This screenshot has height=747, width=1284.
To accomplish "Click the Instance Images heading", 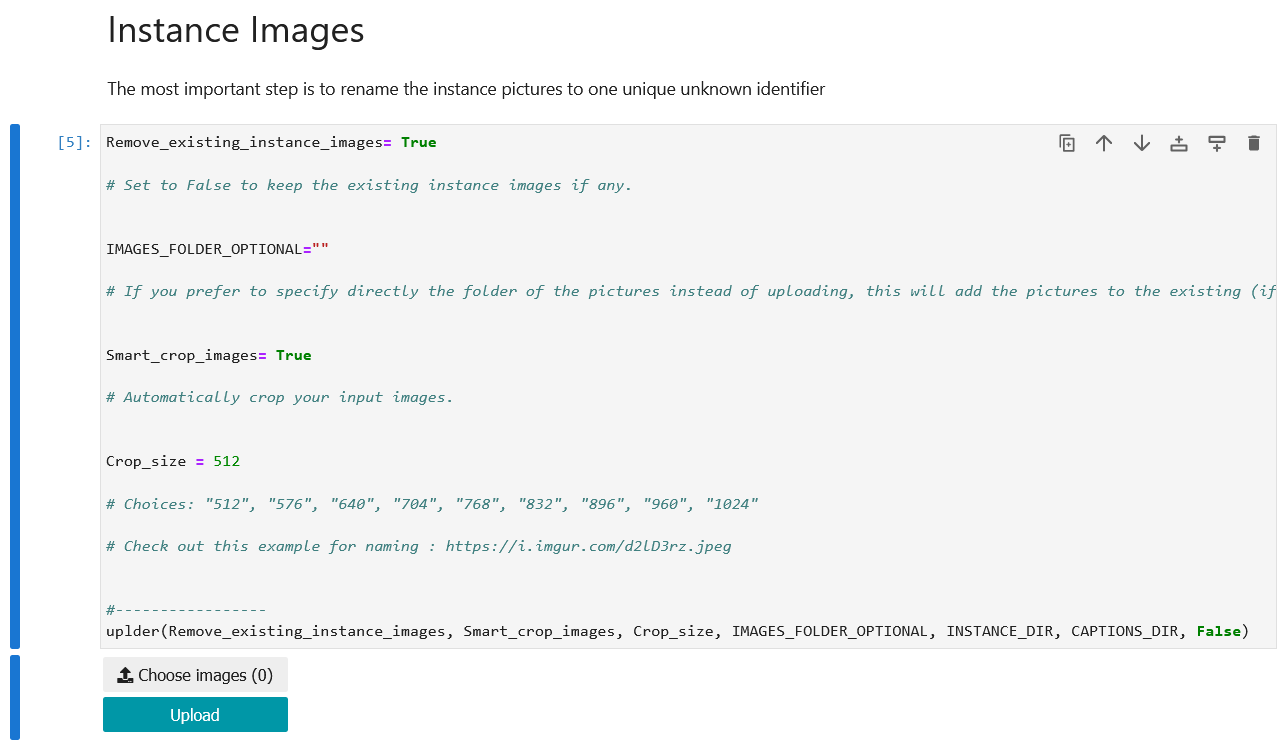I will pyautogui.click(x=236, y=30).
